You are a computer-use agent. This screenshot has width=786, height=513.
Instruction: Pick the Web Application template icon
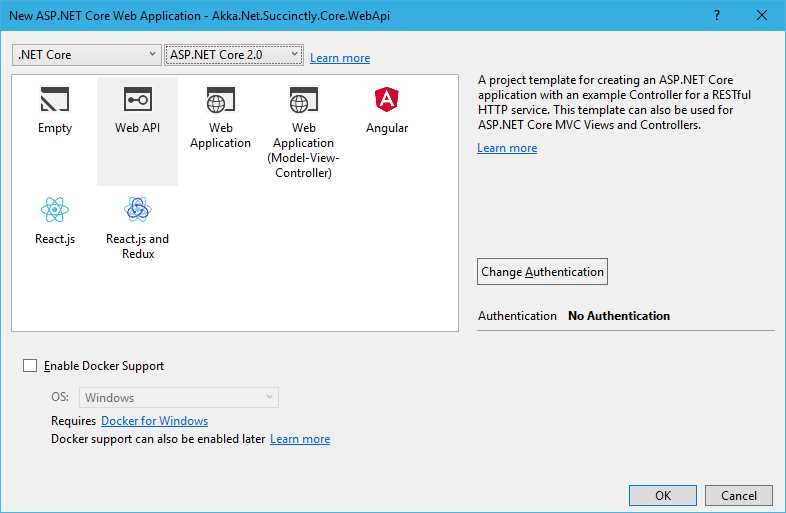coord(221,99)
